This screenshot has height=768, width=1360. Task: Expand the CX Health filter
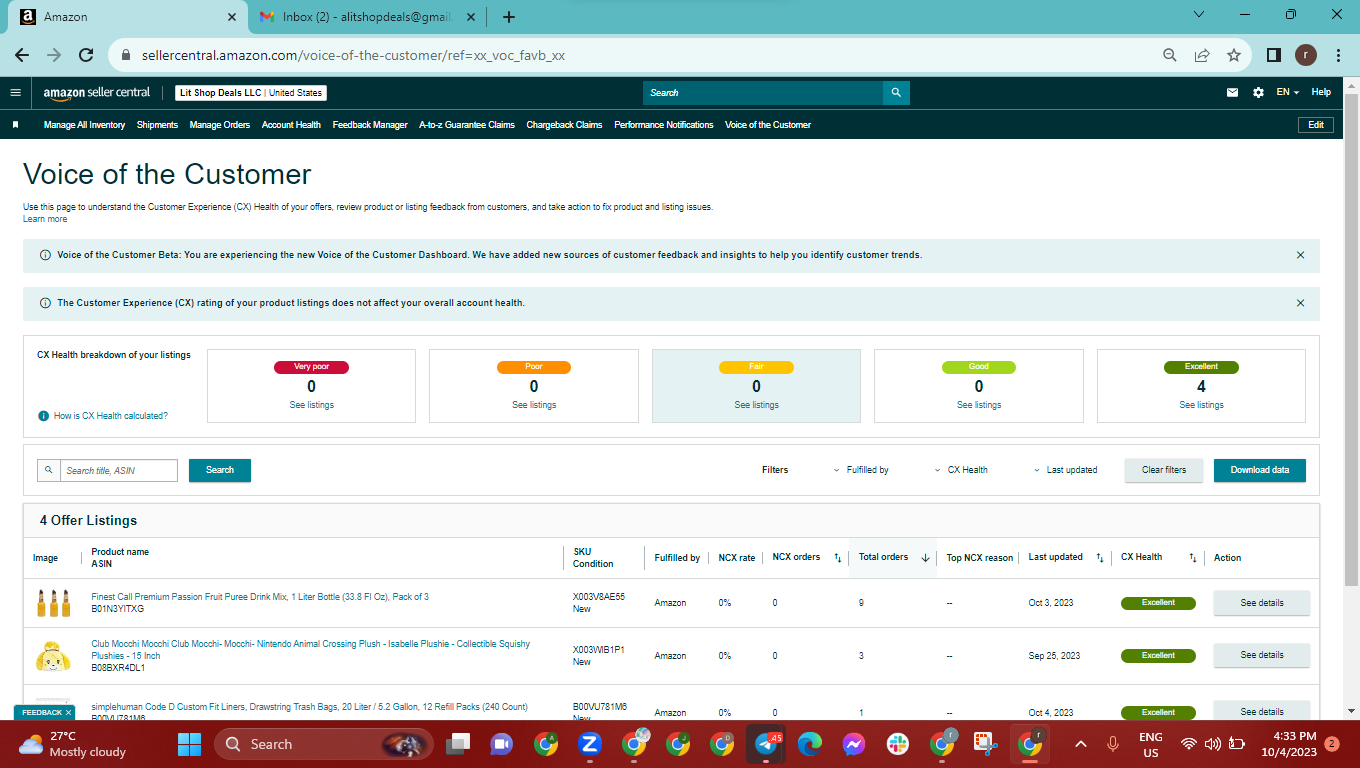pos(961,470)
